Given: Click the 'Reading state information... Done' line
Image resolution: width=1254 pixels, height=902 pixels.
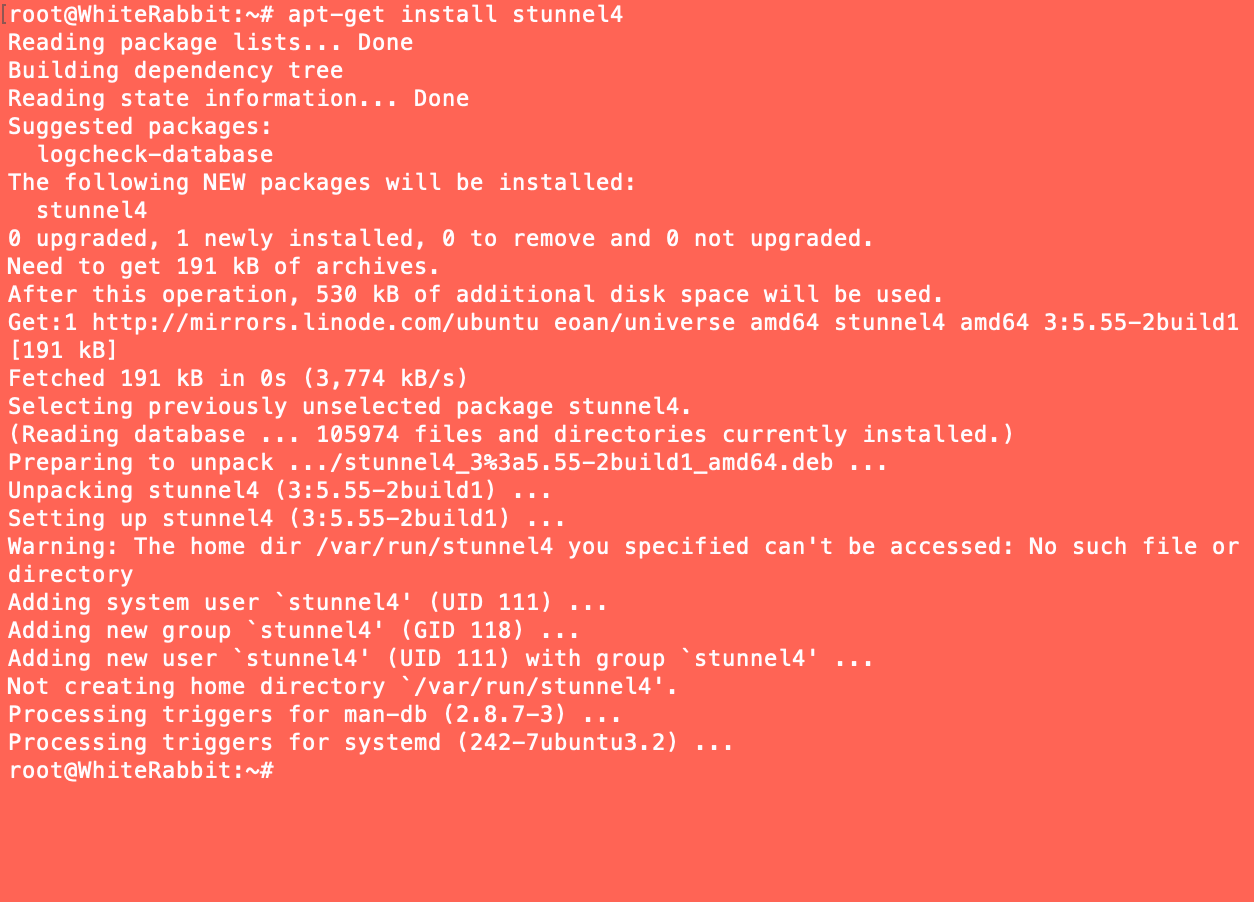Looking at the screenshot, I should [238, 99].
